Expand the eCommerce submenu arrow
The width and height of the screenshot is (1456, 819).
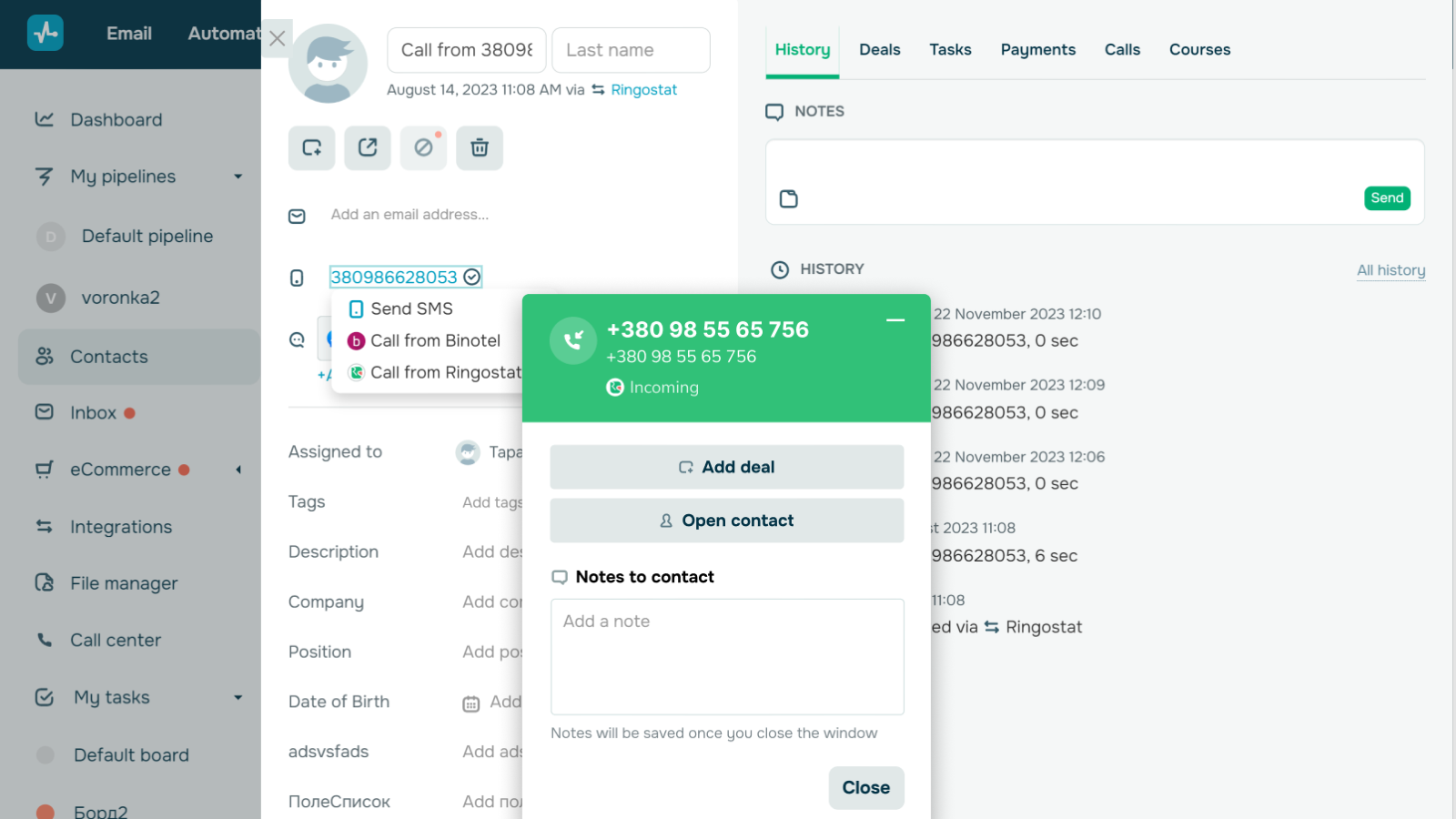point(238,470)
